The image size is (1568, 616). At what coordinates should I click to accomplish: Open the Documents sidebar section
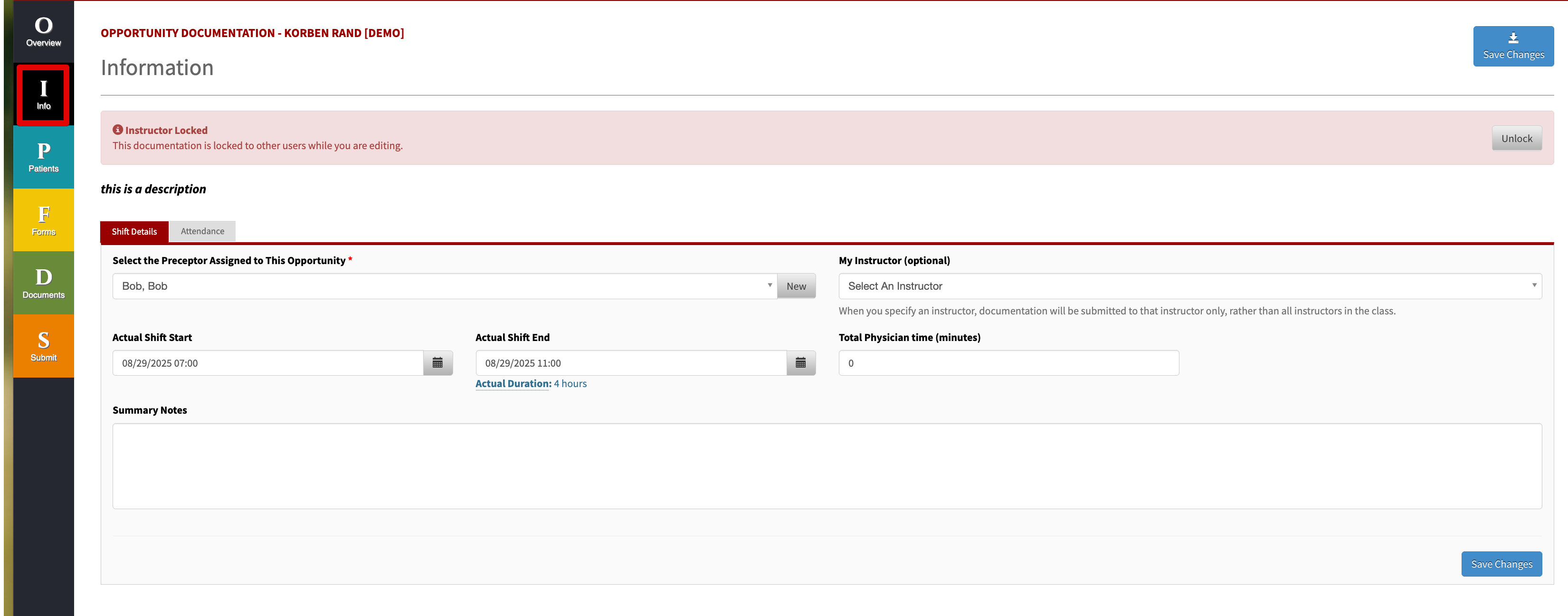point(43,283)
